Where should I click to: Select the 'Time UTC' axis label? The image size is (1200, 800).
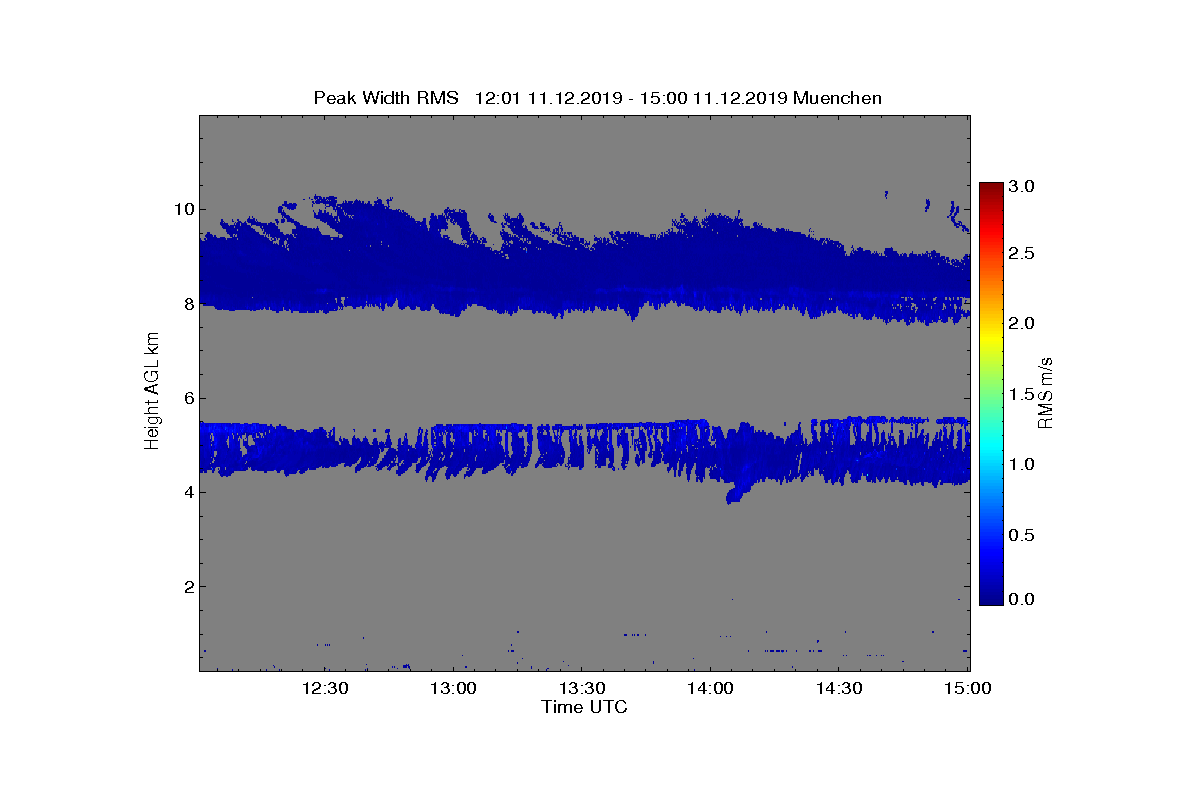tap(585, 707)
